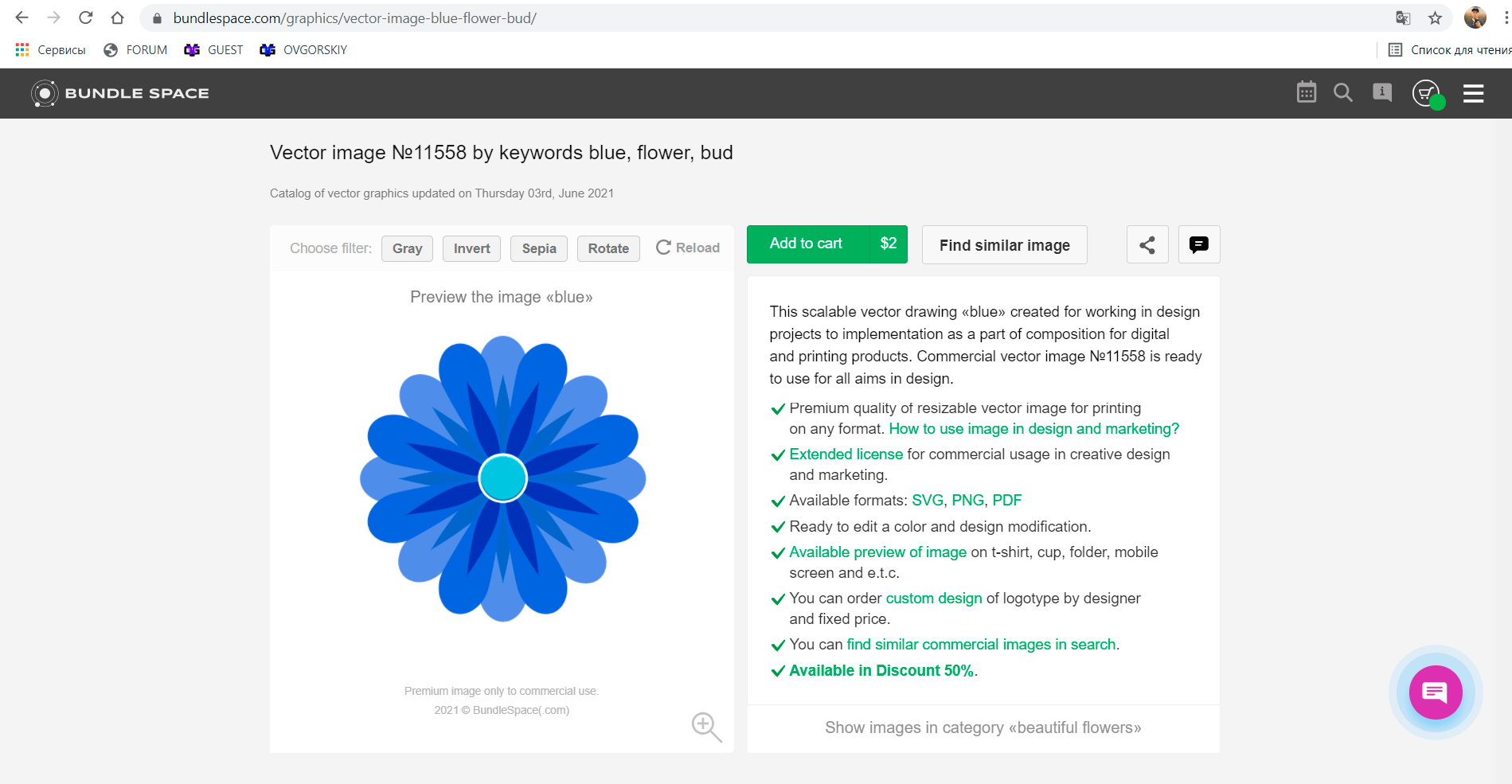
Task: Open the Extended license link
Action: click(x=846, y=454)
